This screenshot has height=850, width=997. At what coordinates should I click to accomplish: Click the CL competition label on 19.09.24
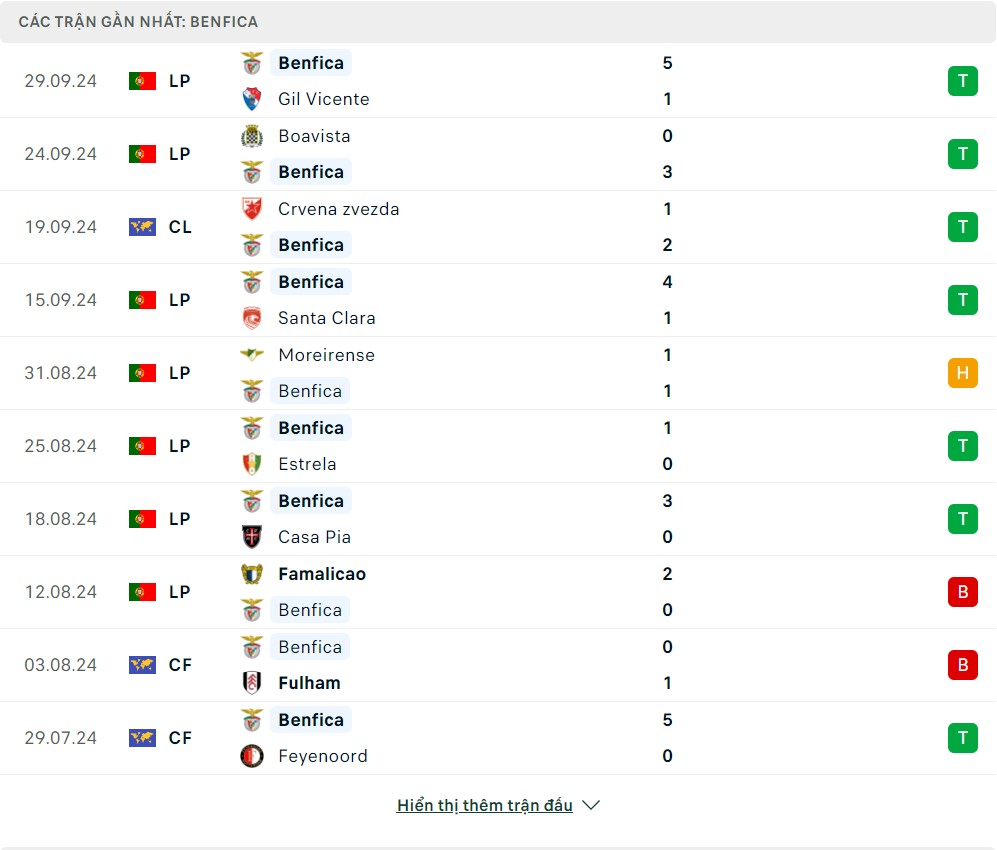point(180,227)
